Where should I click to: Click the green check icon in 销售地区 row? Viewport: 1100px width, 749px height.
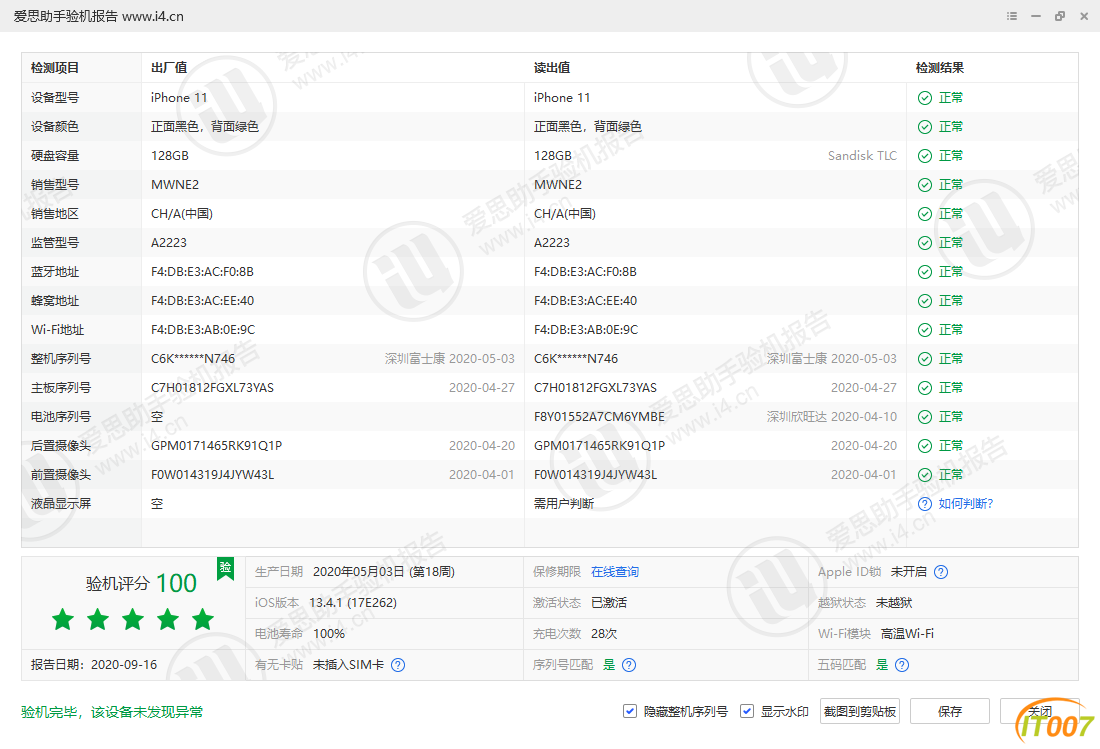tap(925, 214)
